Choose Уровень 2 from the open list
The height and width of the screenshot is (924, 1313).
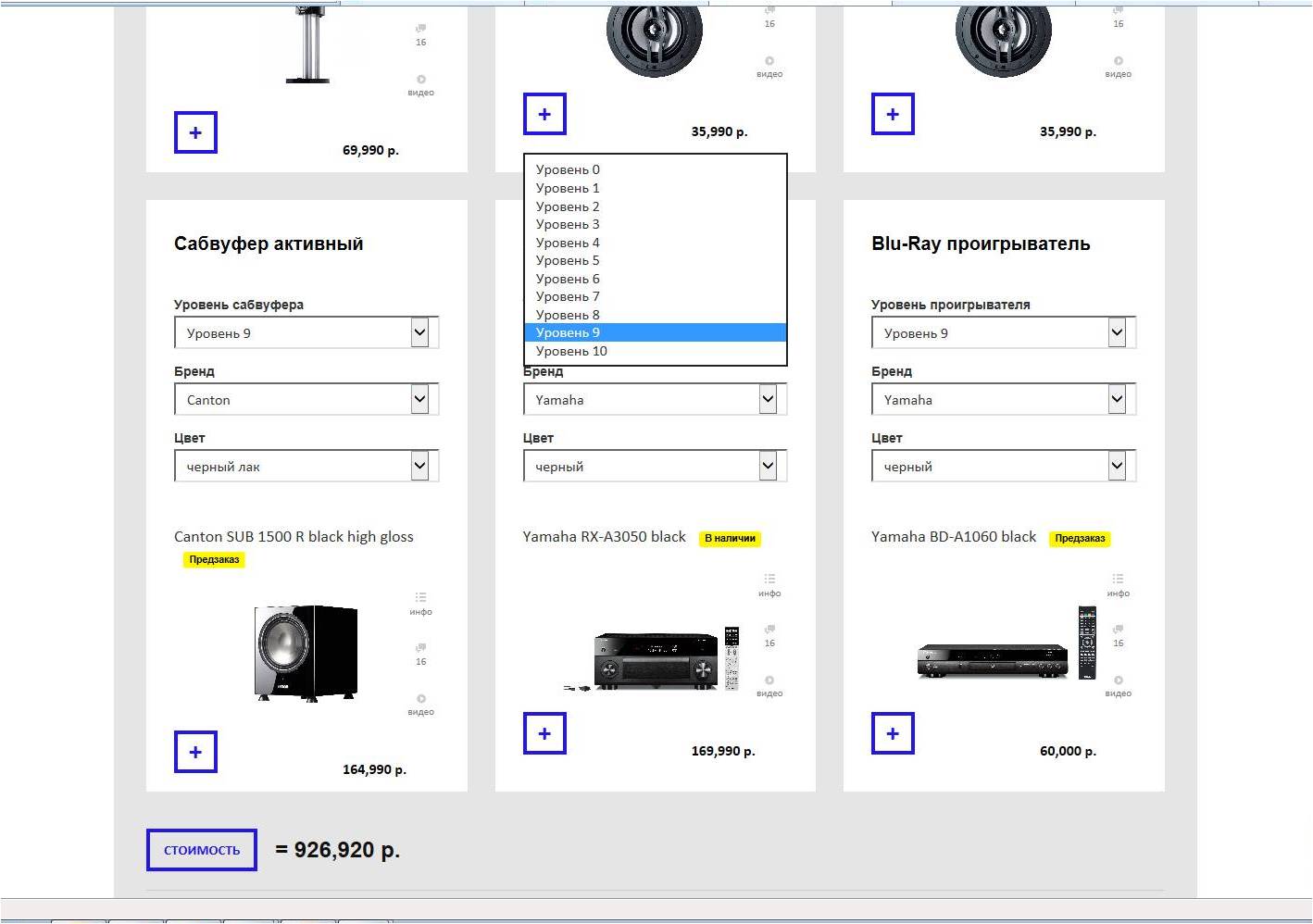coord(656,206)
